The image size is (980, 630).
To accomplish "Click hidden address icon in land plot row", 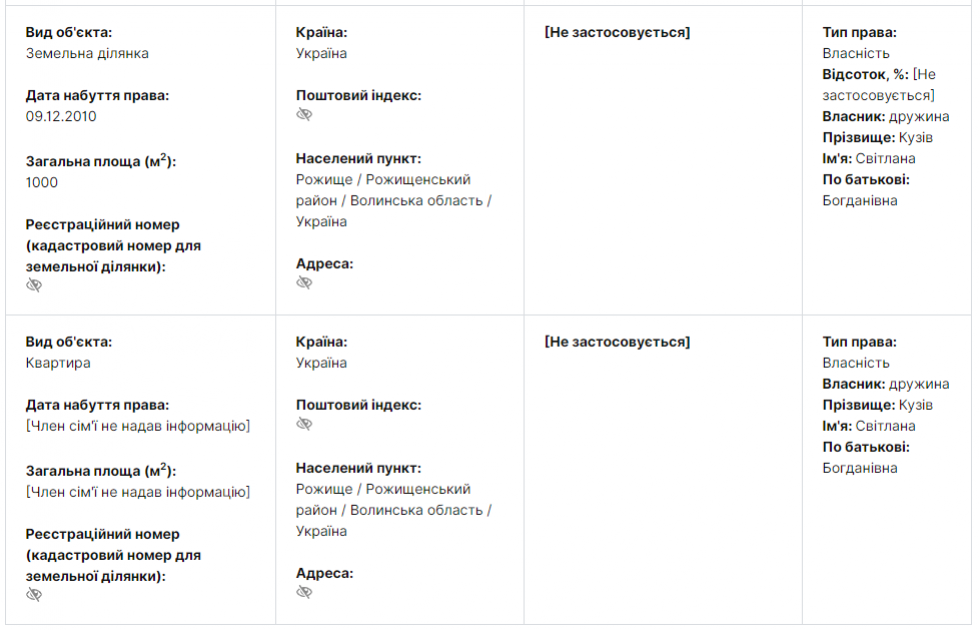I will click(x=304, y=283).
